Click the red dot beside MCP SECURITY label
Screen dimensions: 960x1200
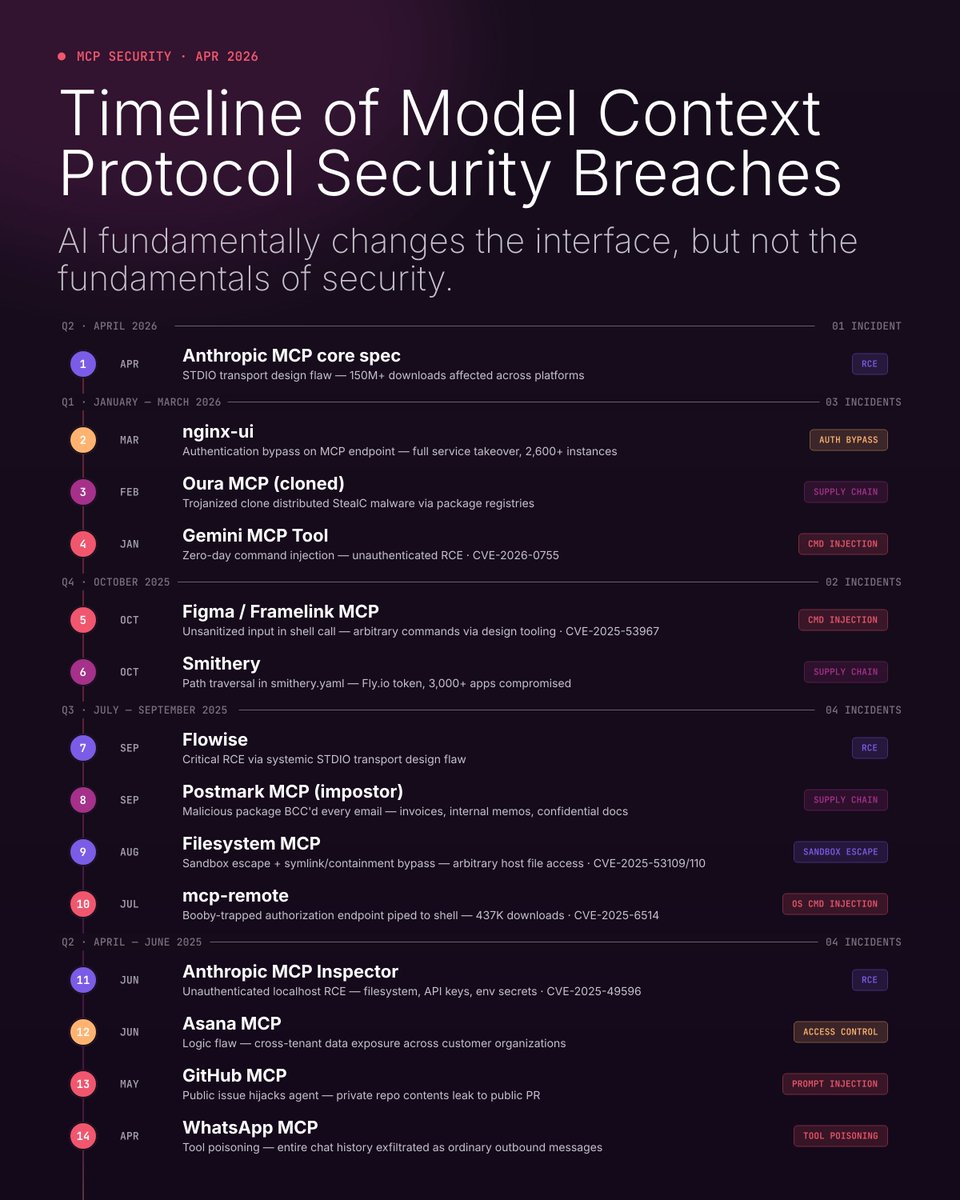pos(62,56)
